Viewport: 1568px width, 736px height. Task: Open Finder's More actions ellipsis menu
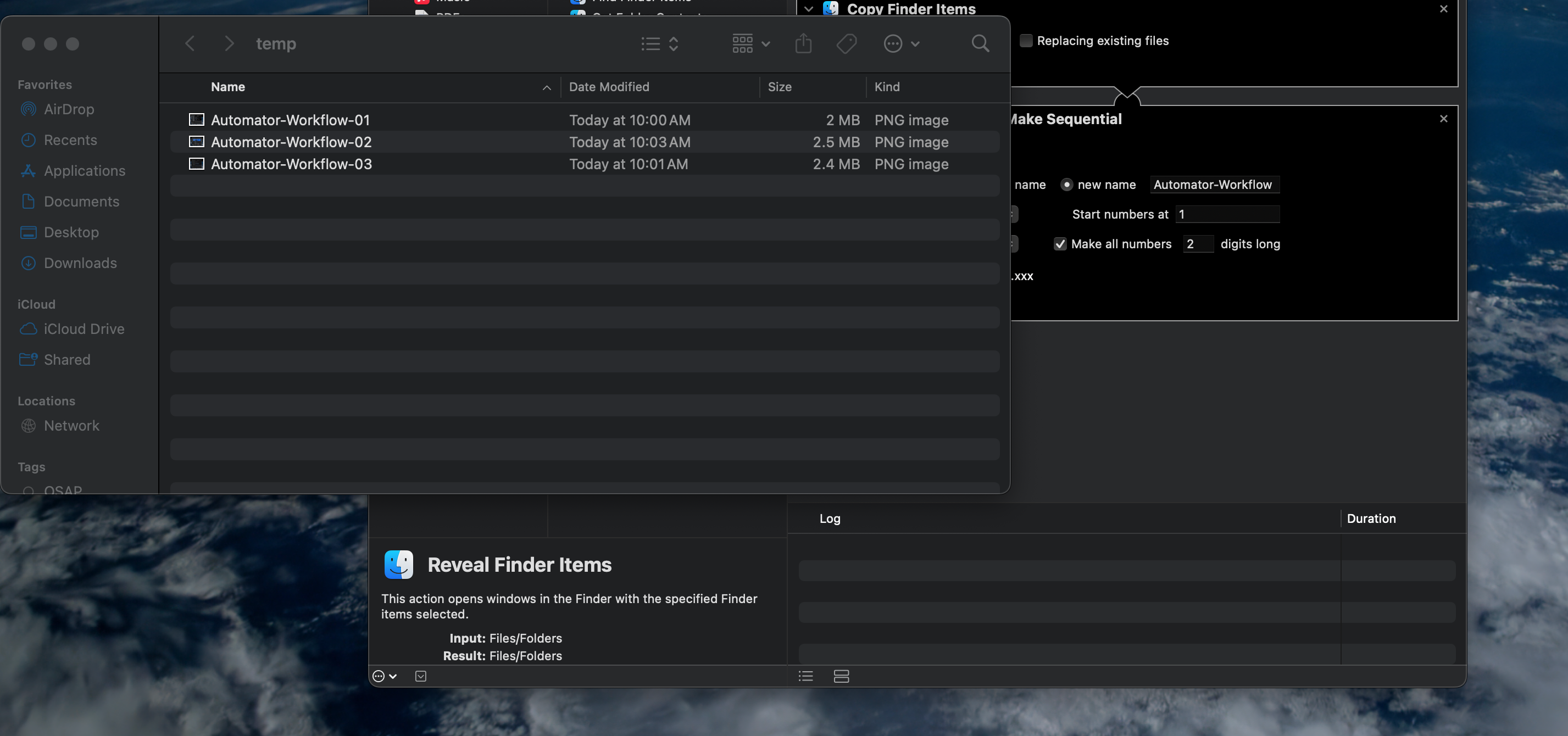902,43
